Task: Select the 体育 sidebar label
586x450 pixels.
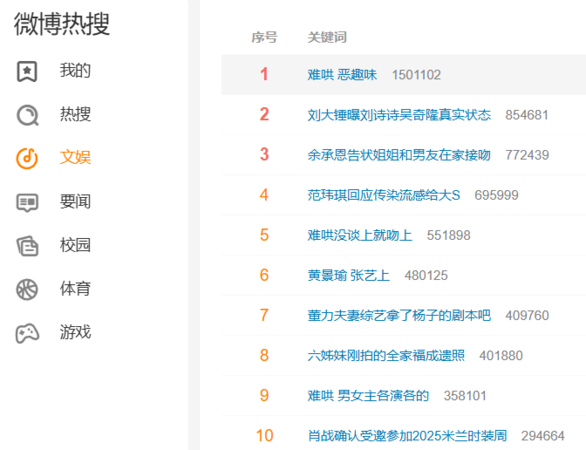Action: click(x=75, y=289)
